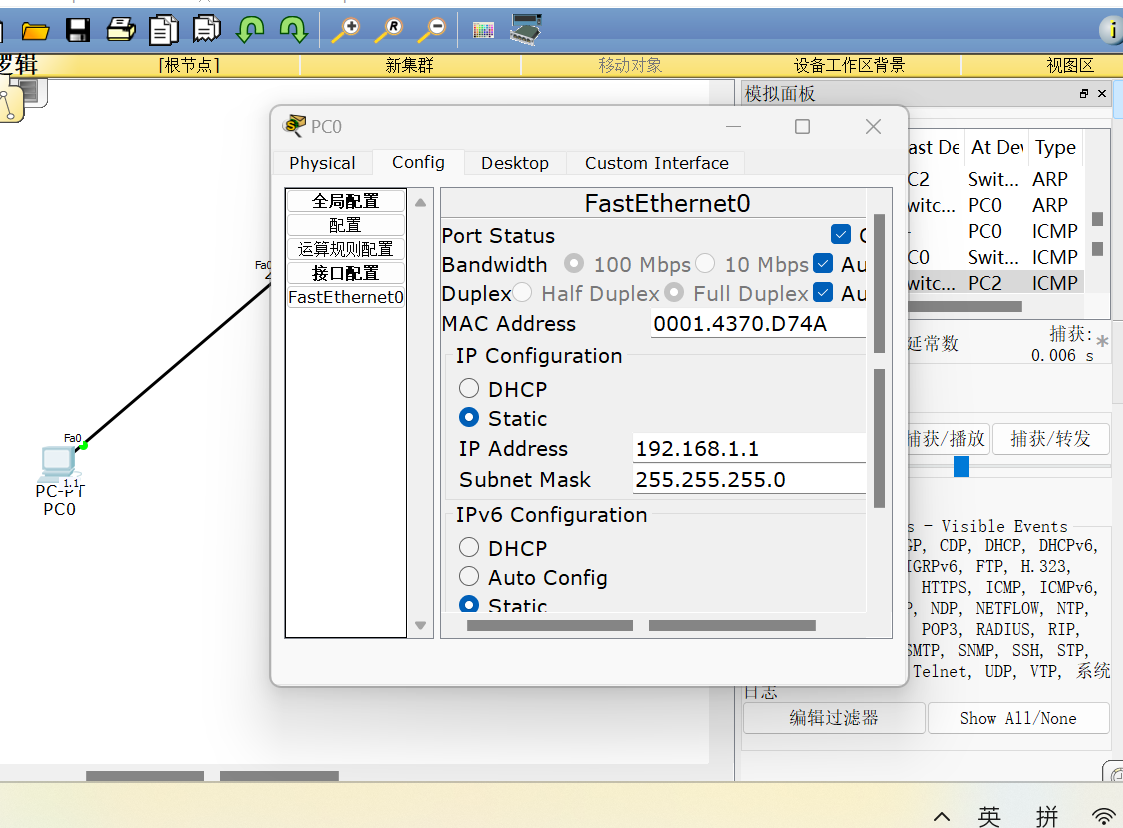Select the 100 Mbps bandwidth option

click(x=574, y=264)
